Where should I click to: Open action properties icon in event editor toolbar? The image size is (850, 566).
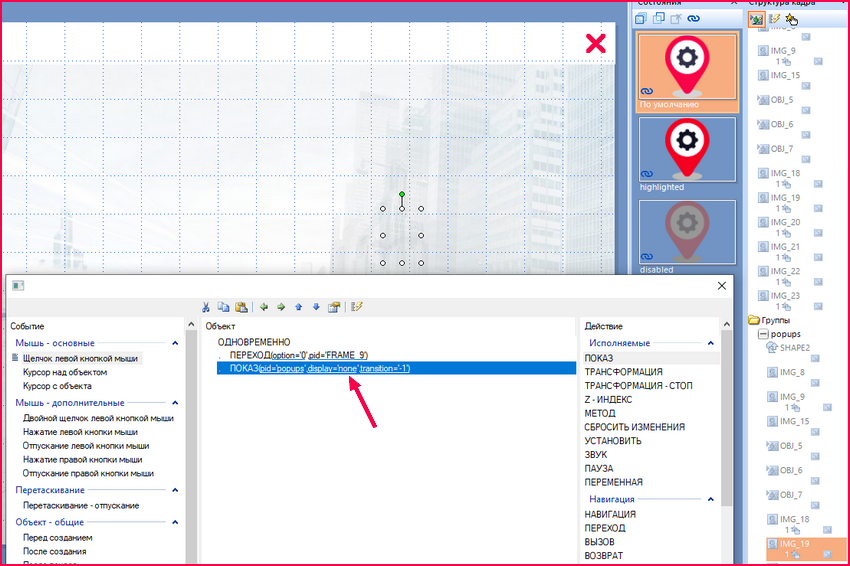pyautogui.click(x=334, y=307)
